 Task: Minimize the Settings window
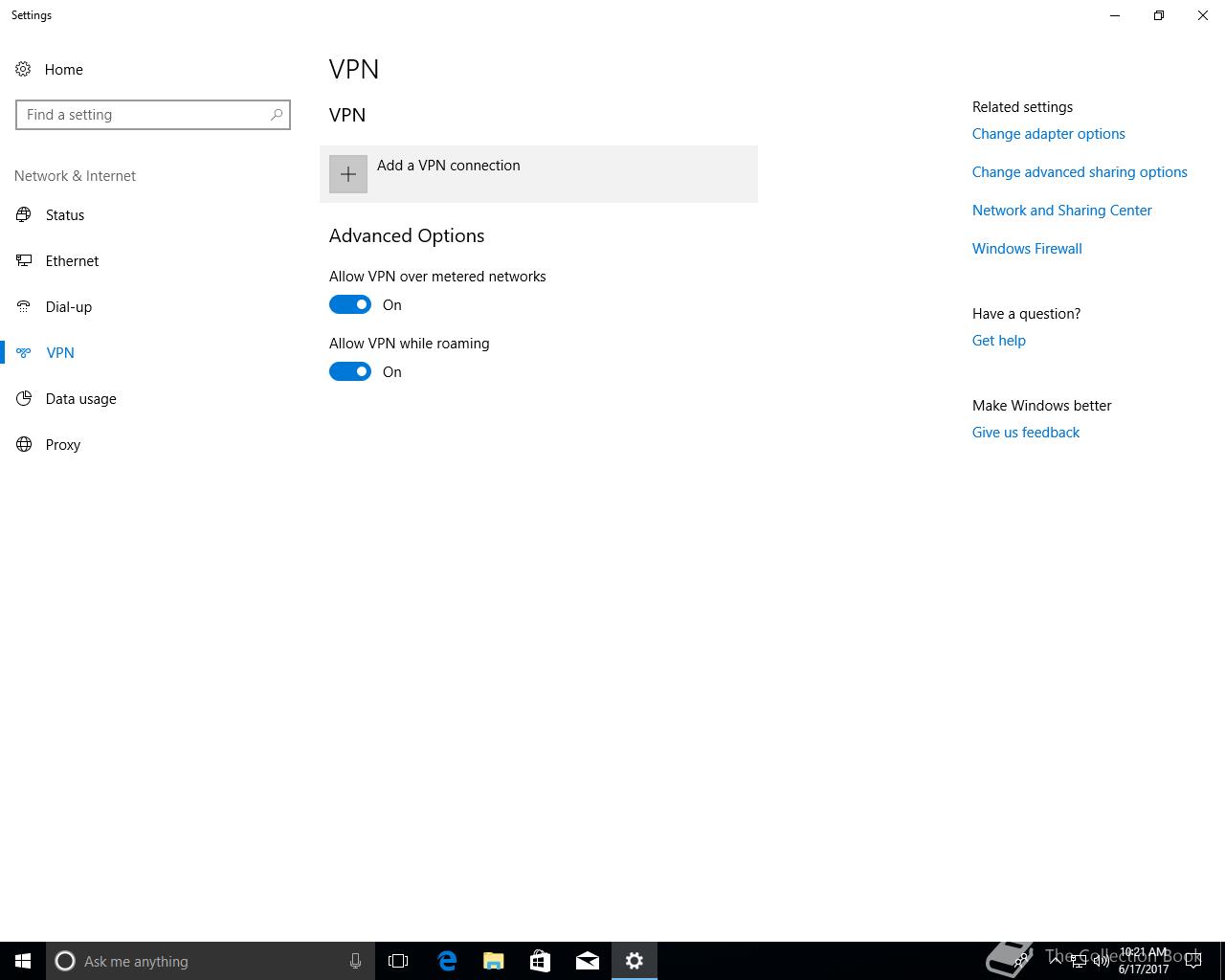pos(1115,15)
